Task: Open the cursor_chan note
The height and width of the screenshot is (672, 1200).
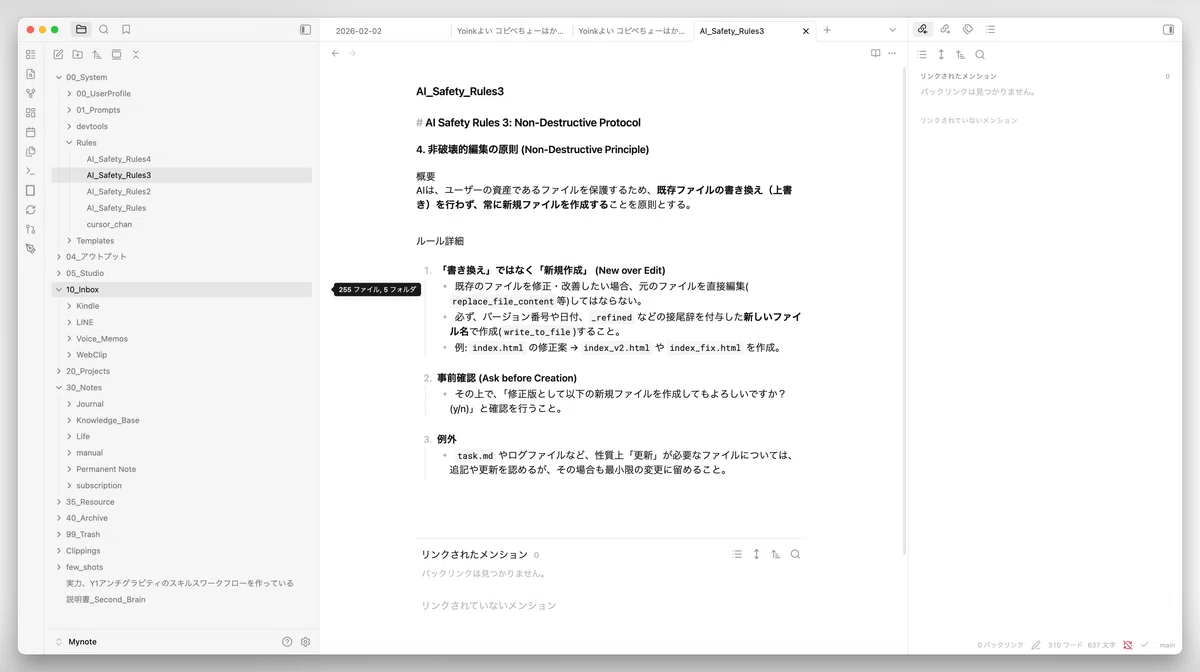Action: click(109, 224)
